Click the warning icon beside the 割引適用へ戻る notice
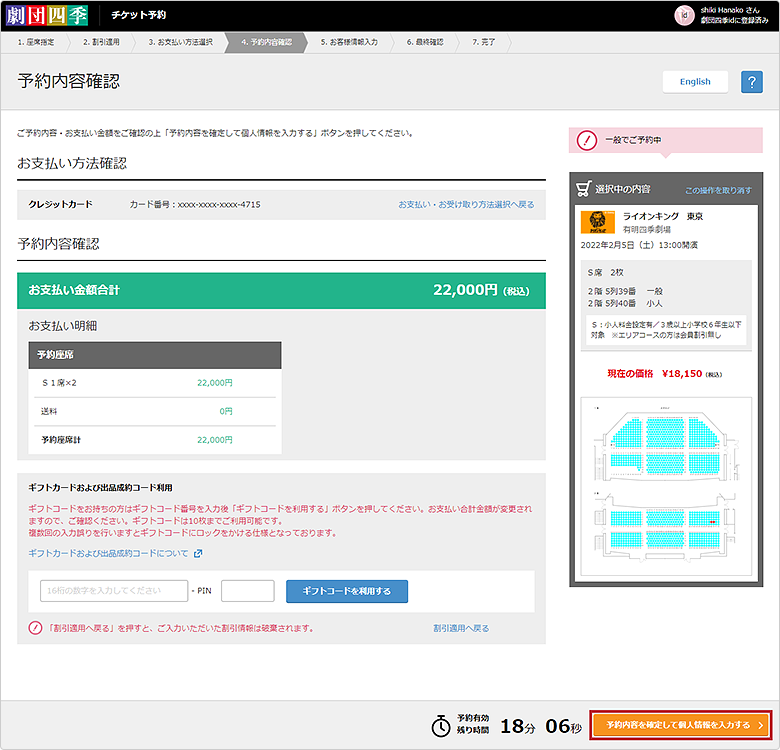Image resolution: width=780 pixels, height=750 pixels. [x=35, y=628]
